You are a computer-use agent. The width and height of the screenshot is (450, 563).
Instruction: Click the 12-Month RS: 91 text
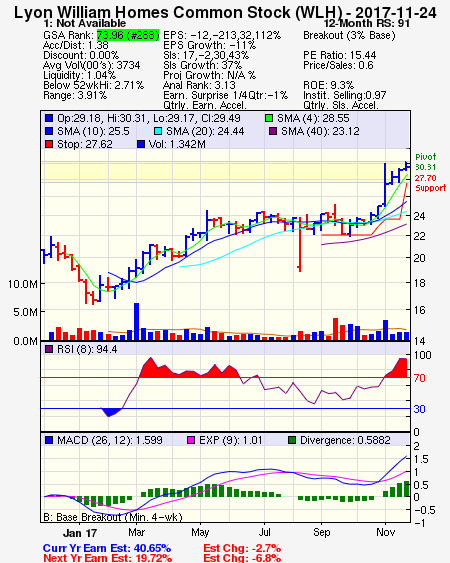click(x=367, y=23)
